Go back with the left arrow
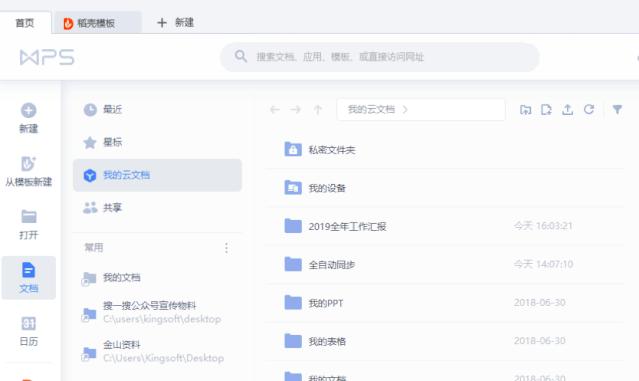Screen dimensions: 639x381 [275, 110]
